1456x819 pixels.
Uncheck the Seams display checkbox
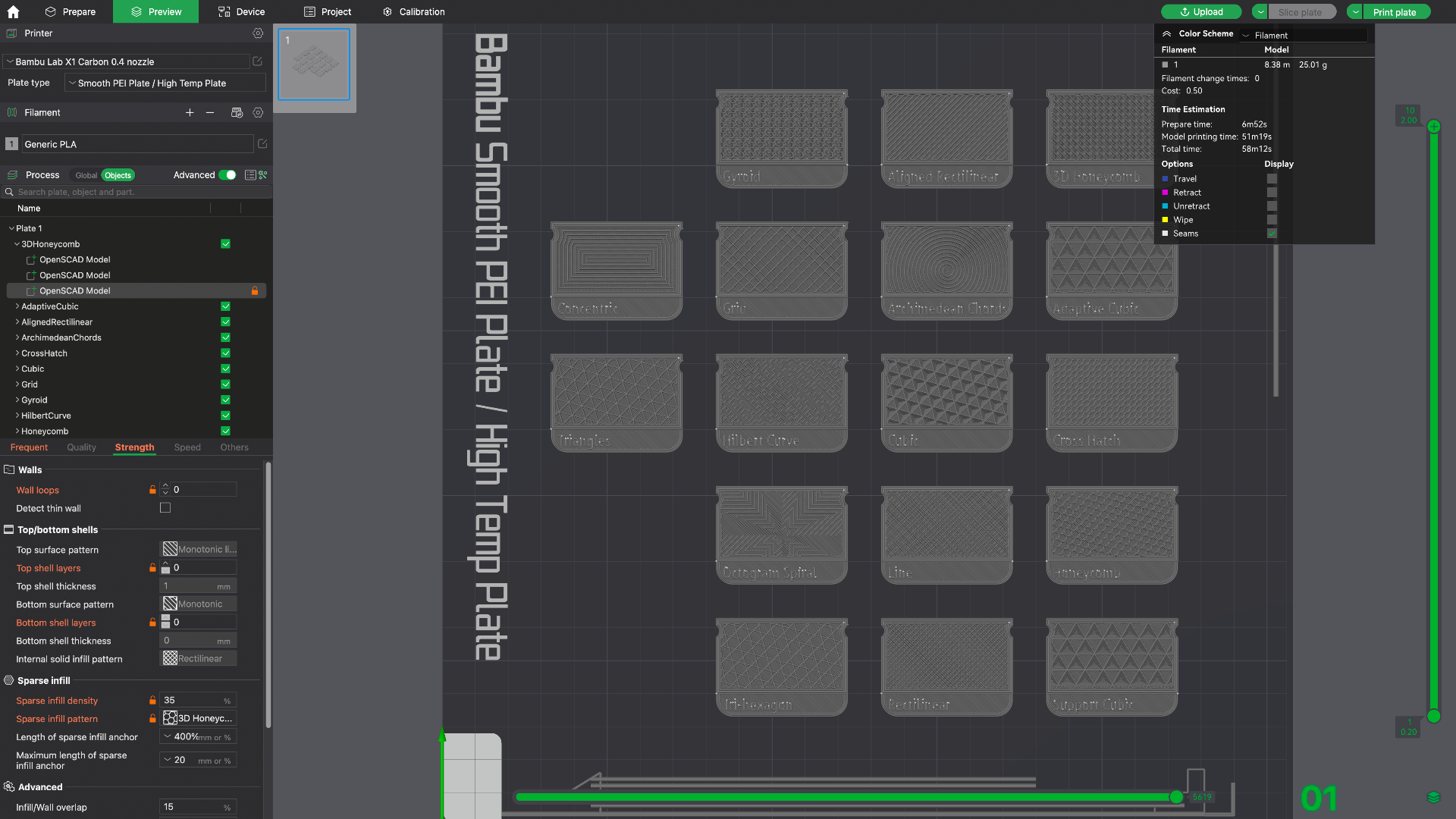coord(1272,234)
